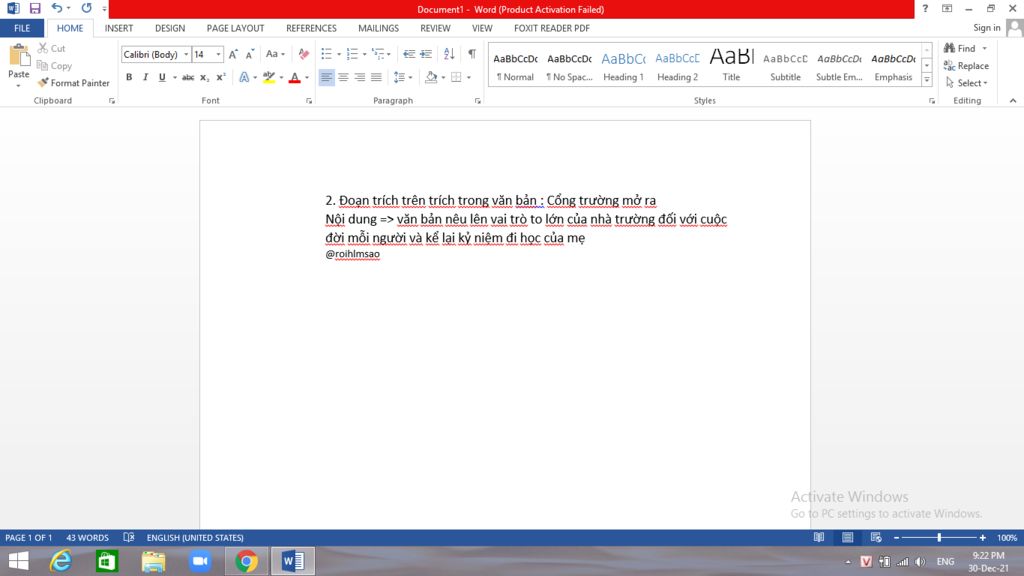Clear all formatting from text

click(x=304, y=54)
